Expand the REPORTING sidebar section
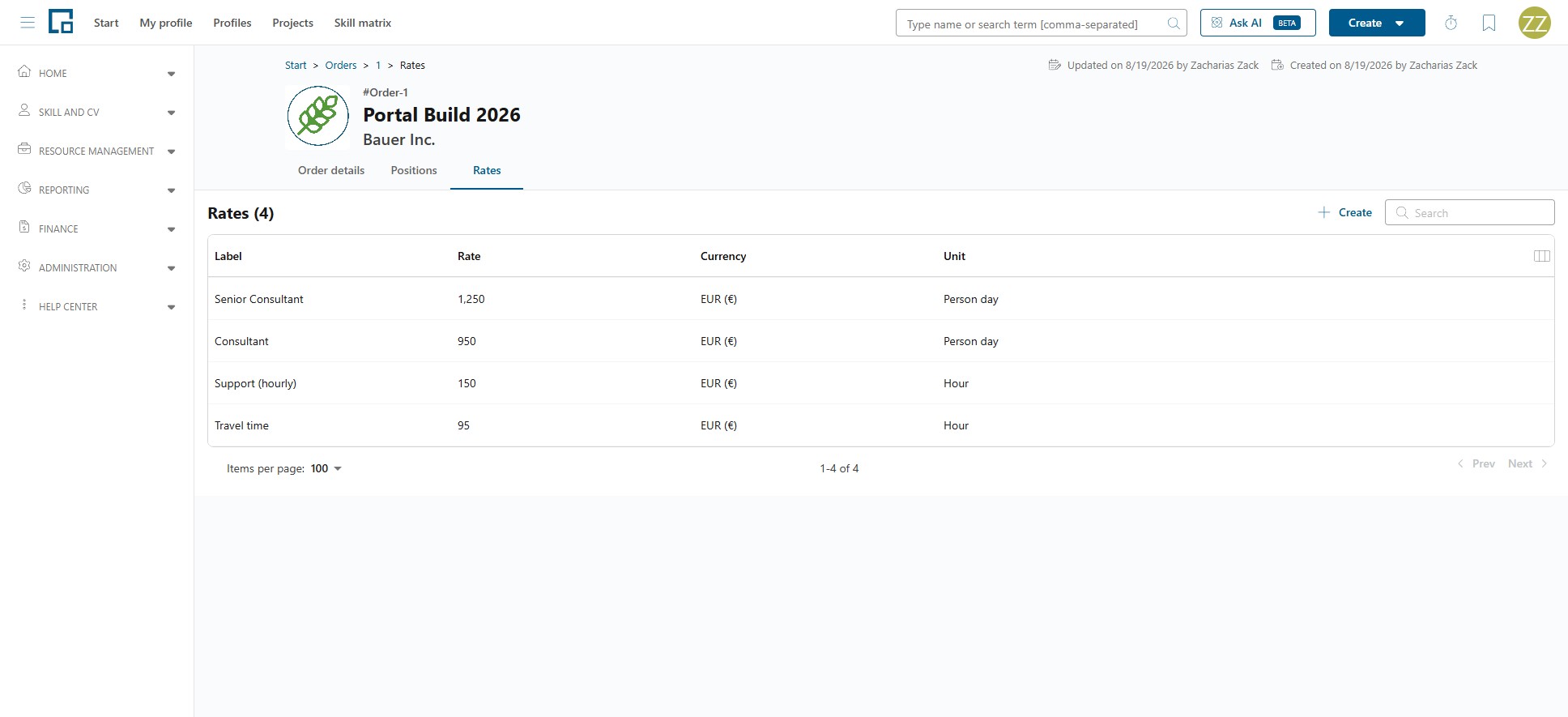This screenshot has height=717, width=1568. coord(171,190)
